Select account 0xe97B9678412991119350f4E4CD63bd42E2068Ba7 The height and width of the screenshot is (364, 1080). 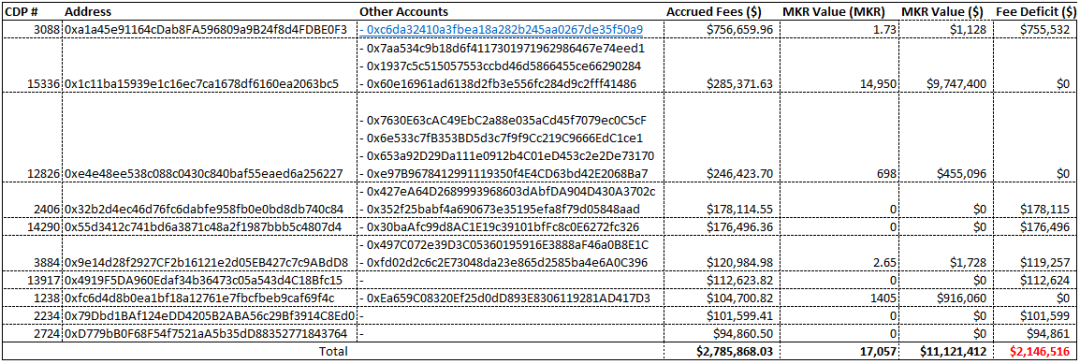point(506,174)
